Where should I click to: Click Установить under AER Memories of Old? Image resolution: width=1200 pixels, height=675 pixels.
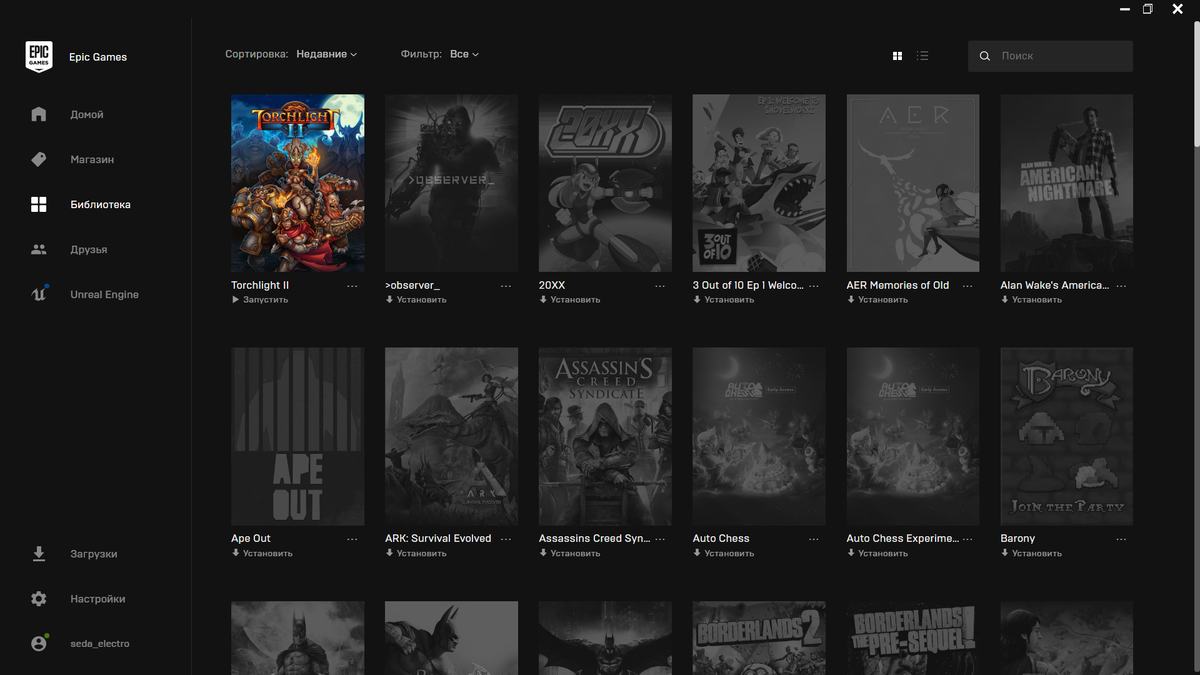[x=878, y=300]
